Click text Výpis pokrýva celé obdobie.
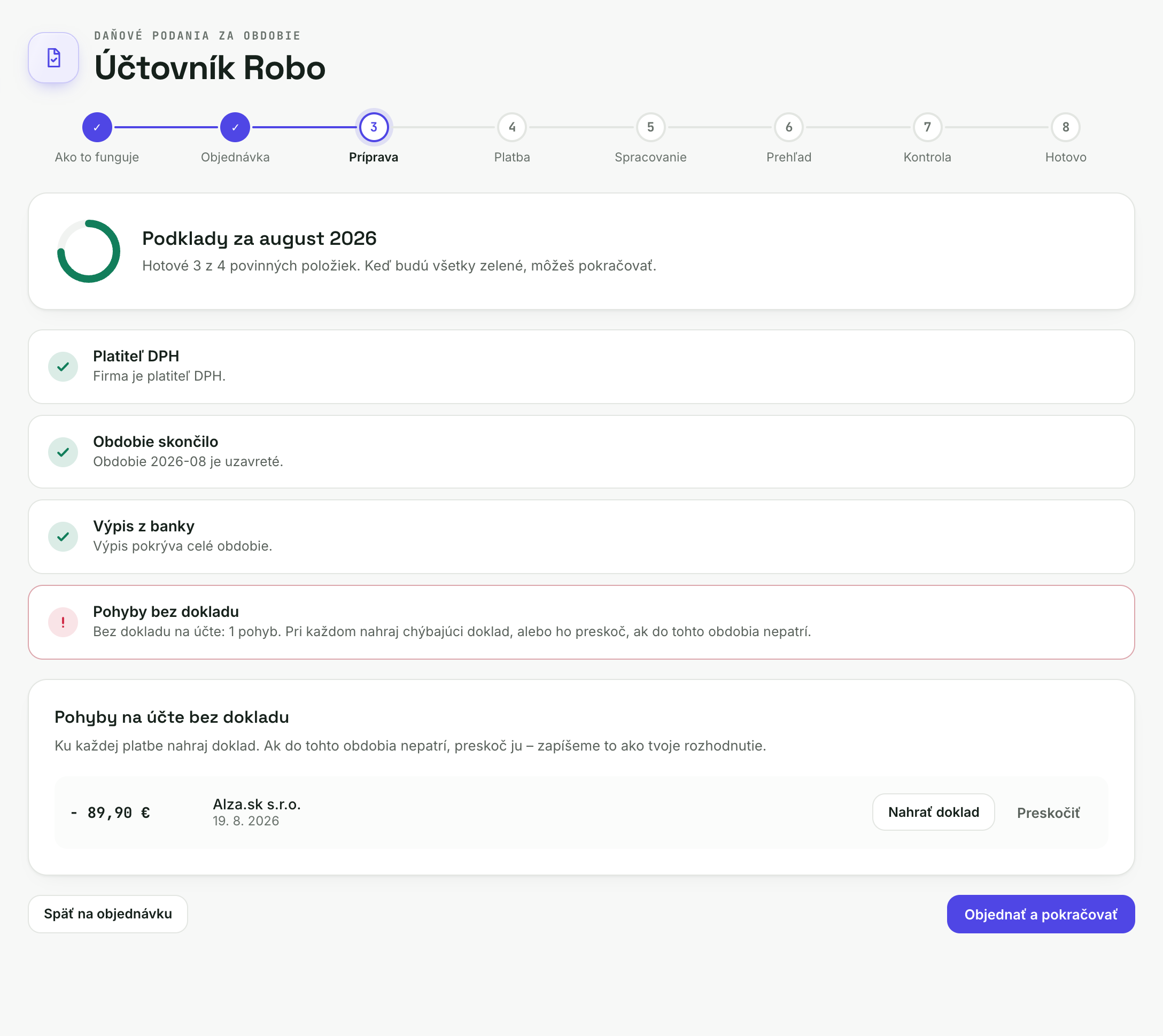 (x=183, y=546)
